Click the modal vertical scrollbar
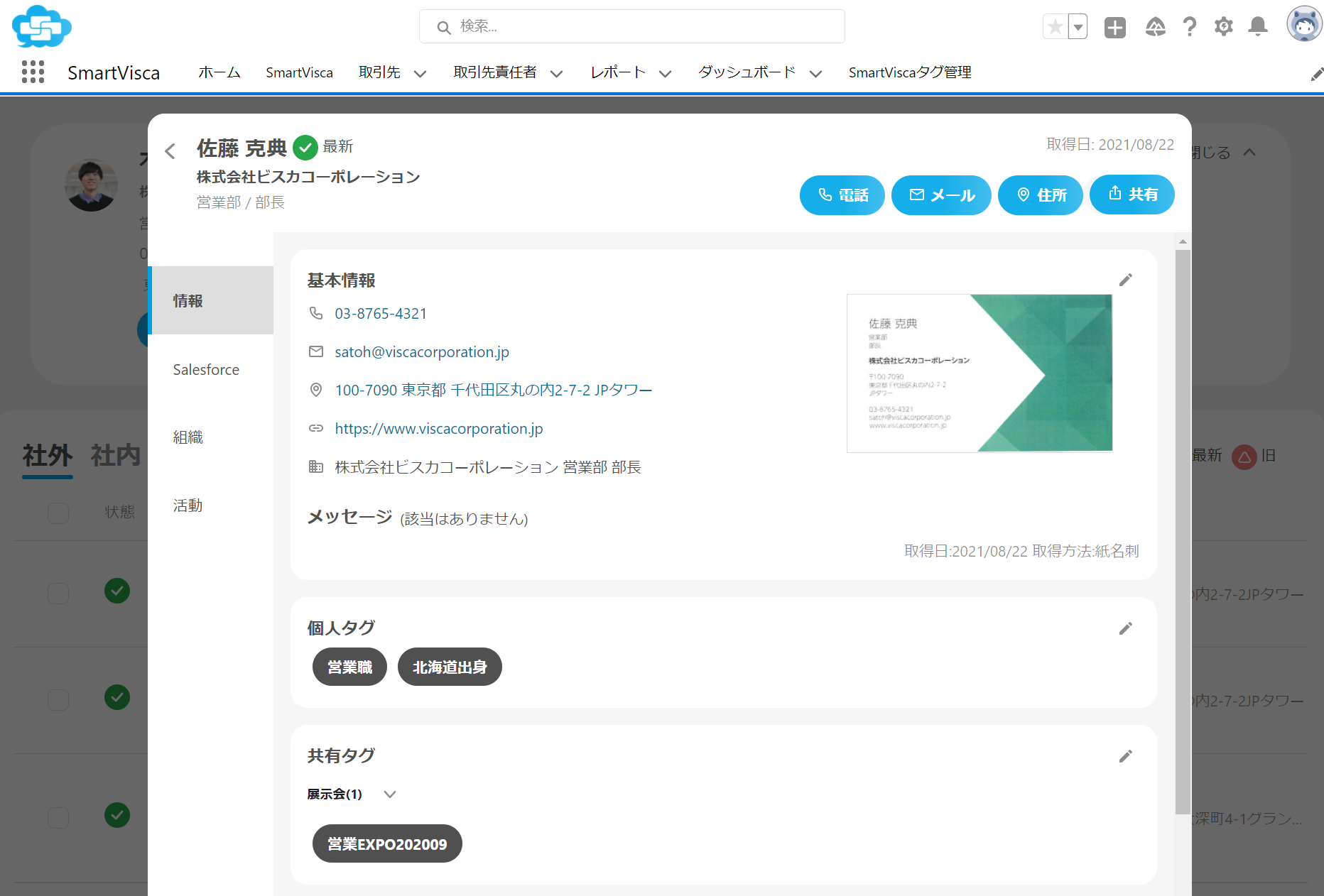 pos(1183,531)
